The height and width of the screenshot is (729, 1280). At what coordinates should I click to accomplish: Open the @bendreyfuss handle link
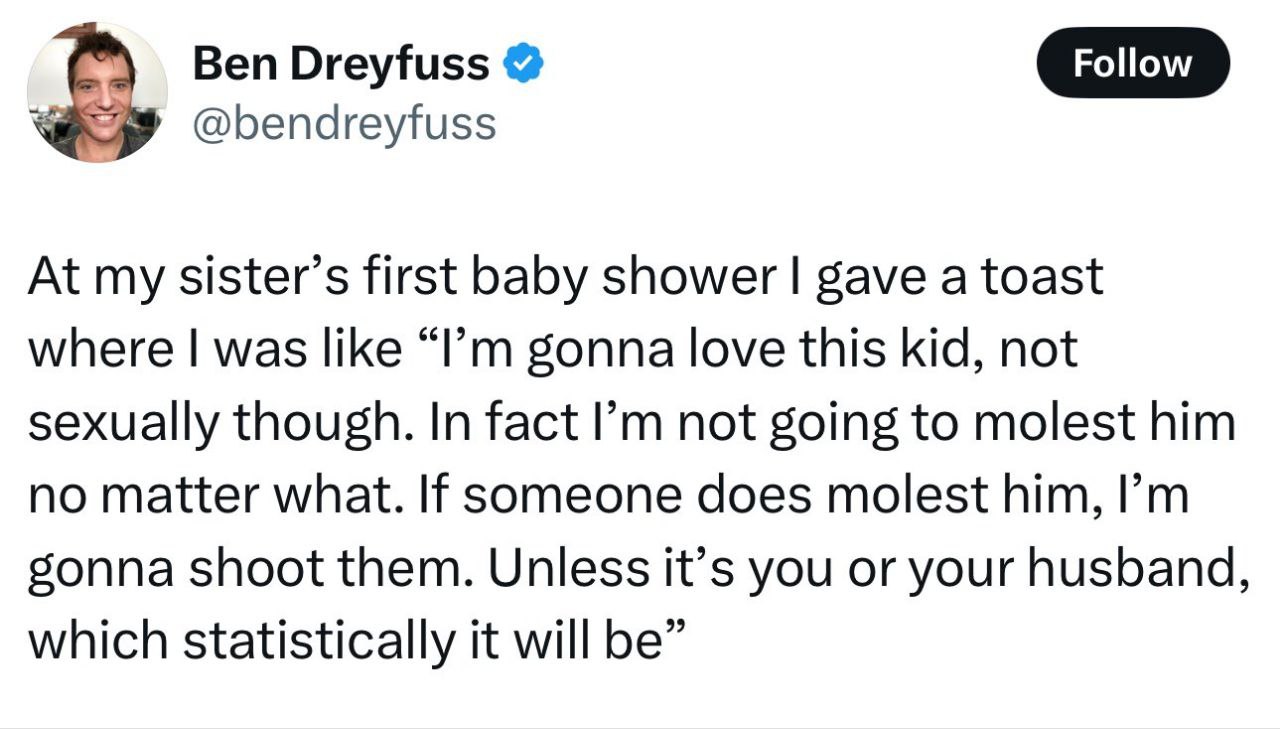[343, 124]
